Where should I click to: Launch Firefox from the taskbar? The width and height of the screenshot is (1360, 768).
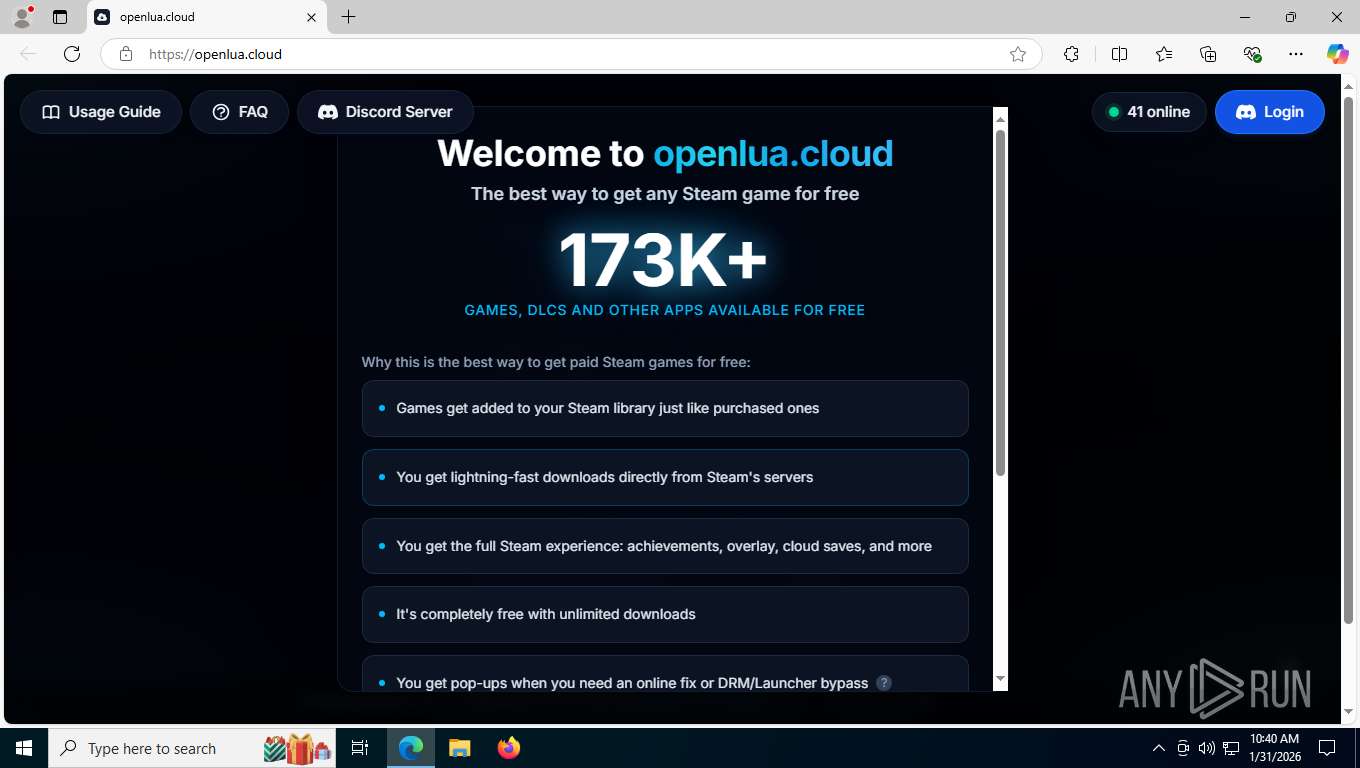click(509, 748)
